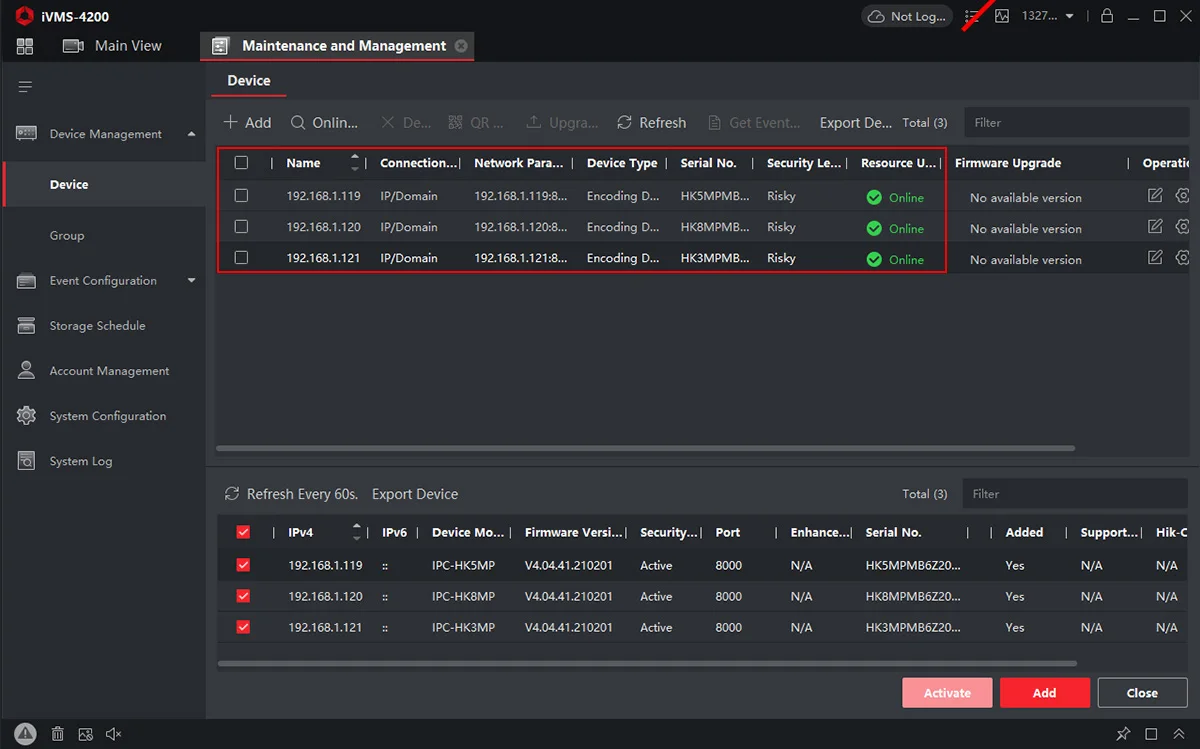1200x749 pixels.
Task: Click the trash clear alarms icon
Action: (x=58, y=734)
